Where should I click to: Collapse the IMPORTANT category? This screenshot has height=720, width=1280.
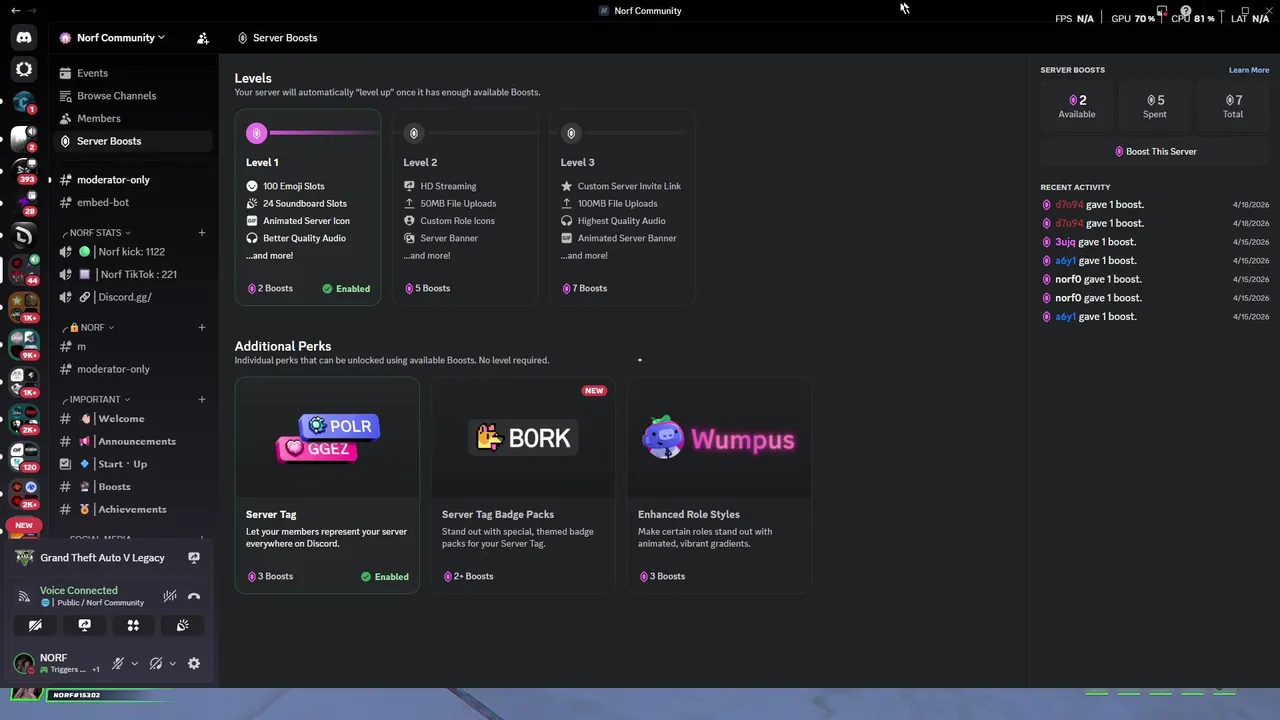(99, 399)
